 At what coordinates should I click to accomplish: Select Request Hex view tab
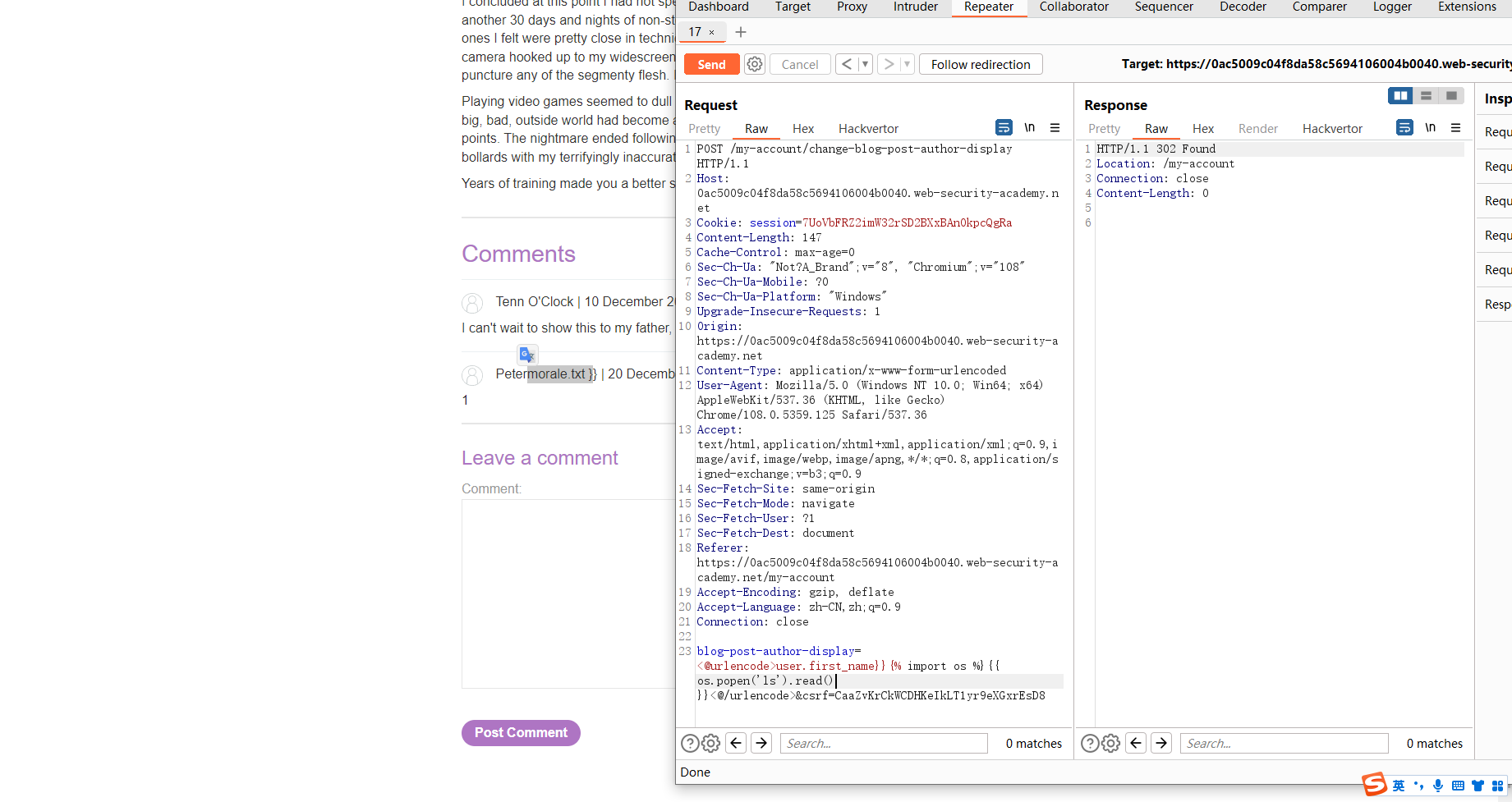[x=803, y=128]
